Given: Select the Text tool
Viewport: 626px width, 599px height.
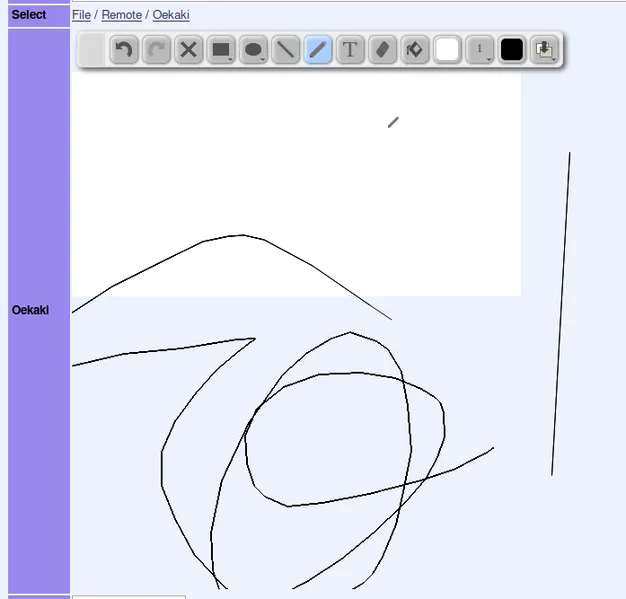Looking at the screenshot, I should [x=350, y=50].
